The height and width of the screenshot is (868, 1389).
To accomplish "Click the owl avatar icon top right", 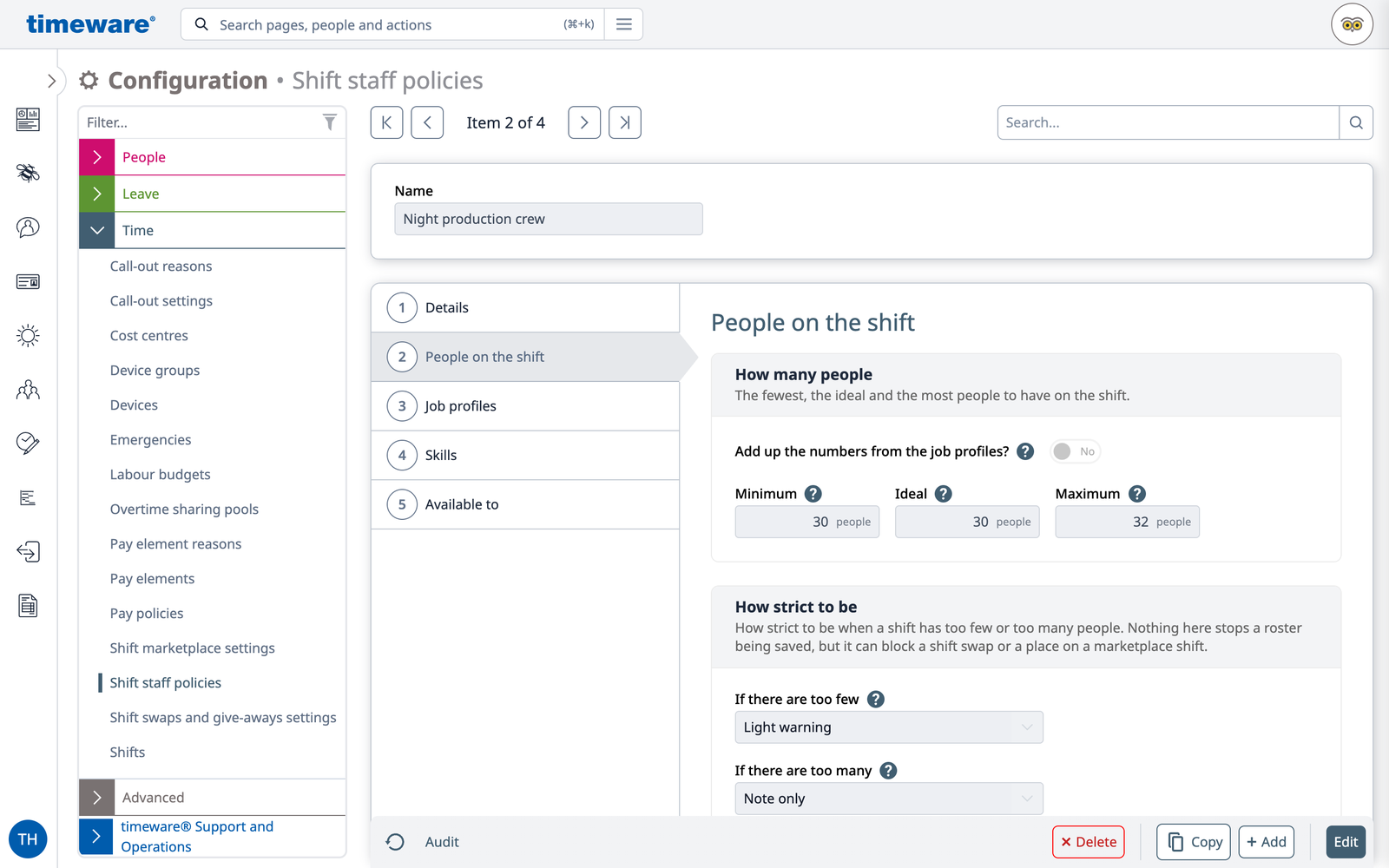I will [x=1352, y=24].
